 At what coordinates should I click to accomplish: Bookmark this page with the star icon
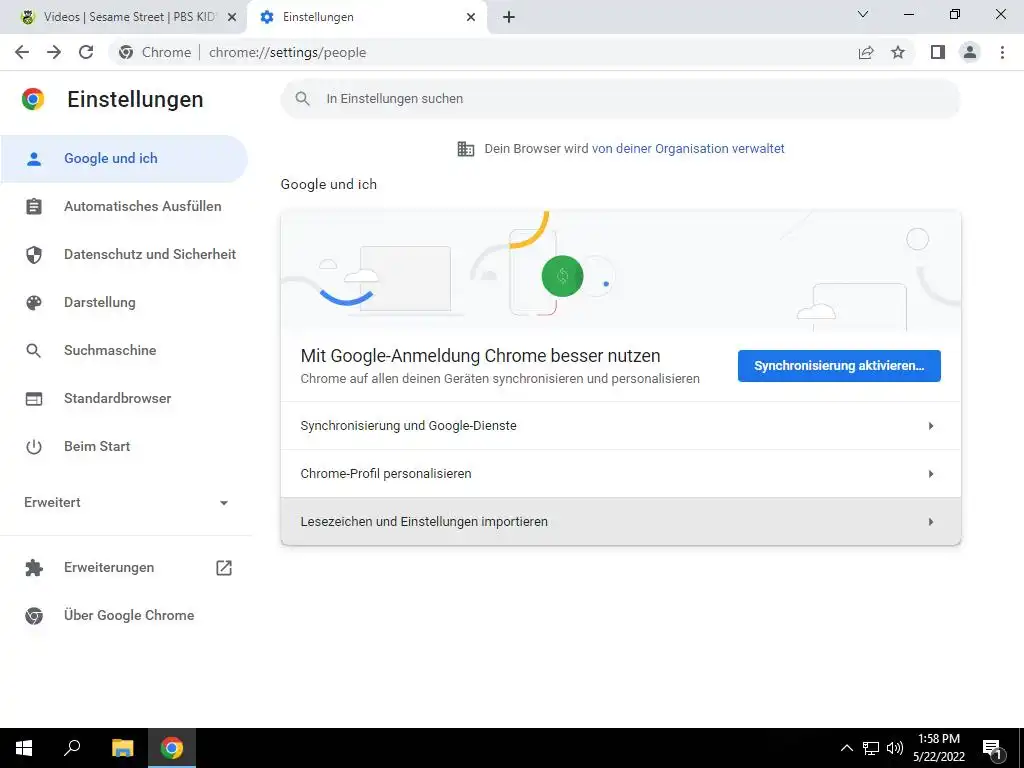898,52
